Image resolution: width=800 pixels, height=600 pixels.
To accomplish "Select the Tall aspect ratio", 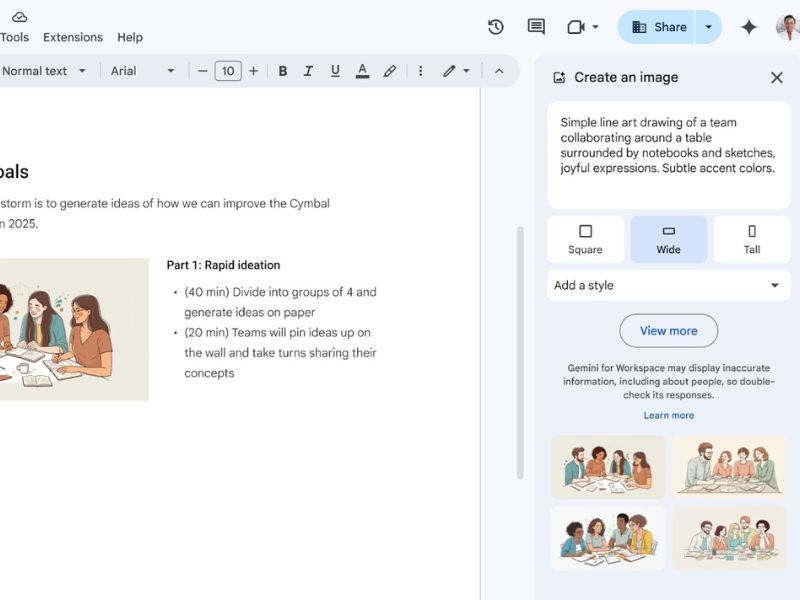I will tap(752, 239).
